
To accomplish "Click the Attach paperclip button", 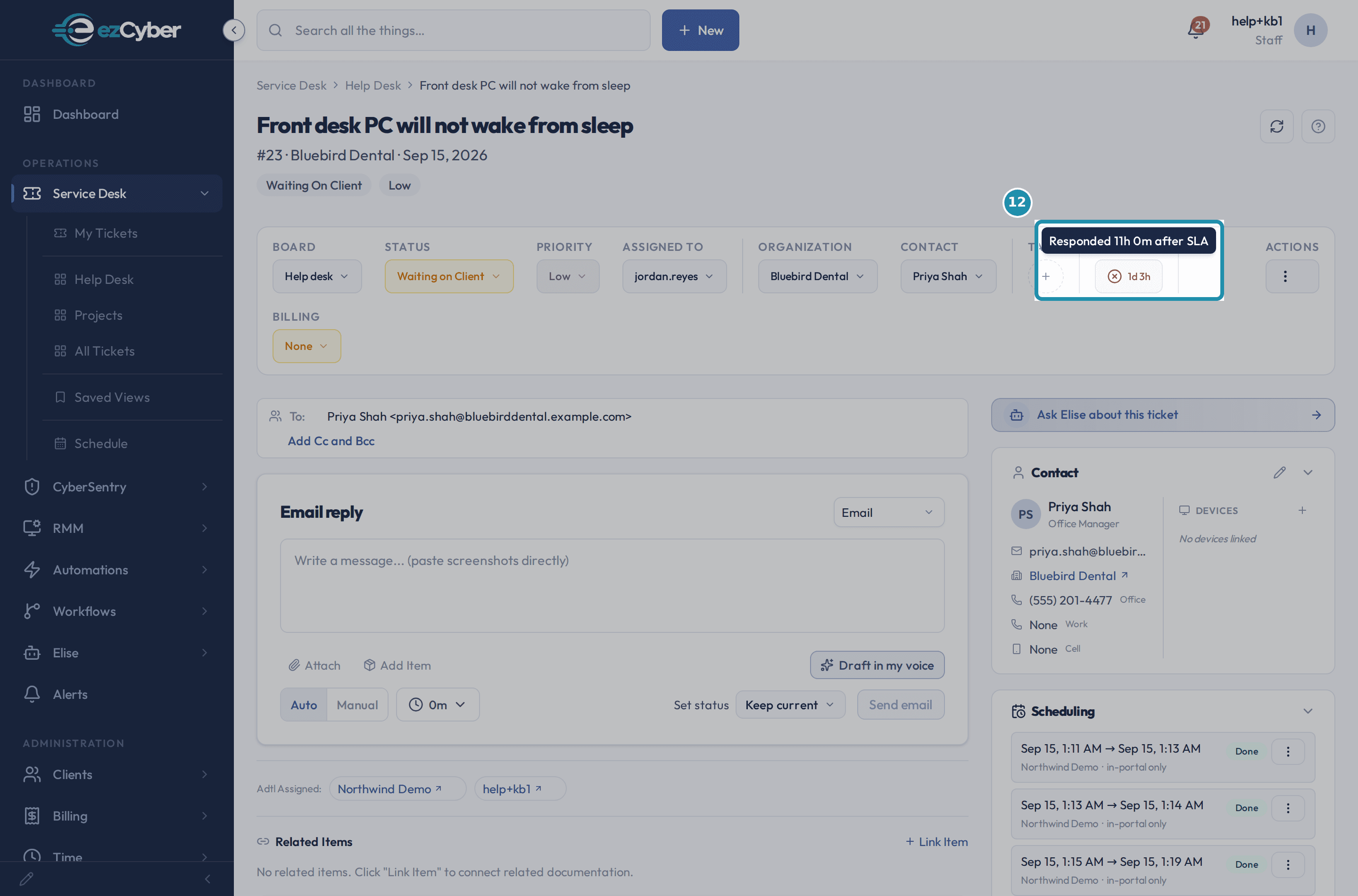I will pos(314,665).
